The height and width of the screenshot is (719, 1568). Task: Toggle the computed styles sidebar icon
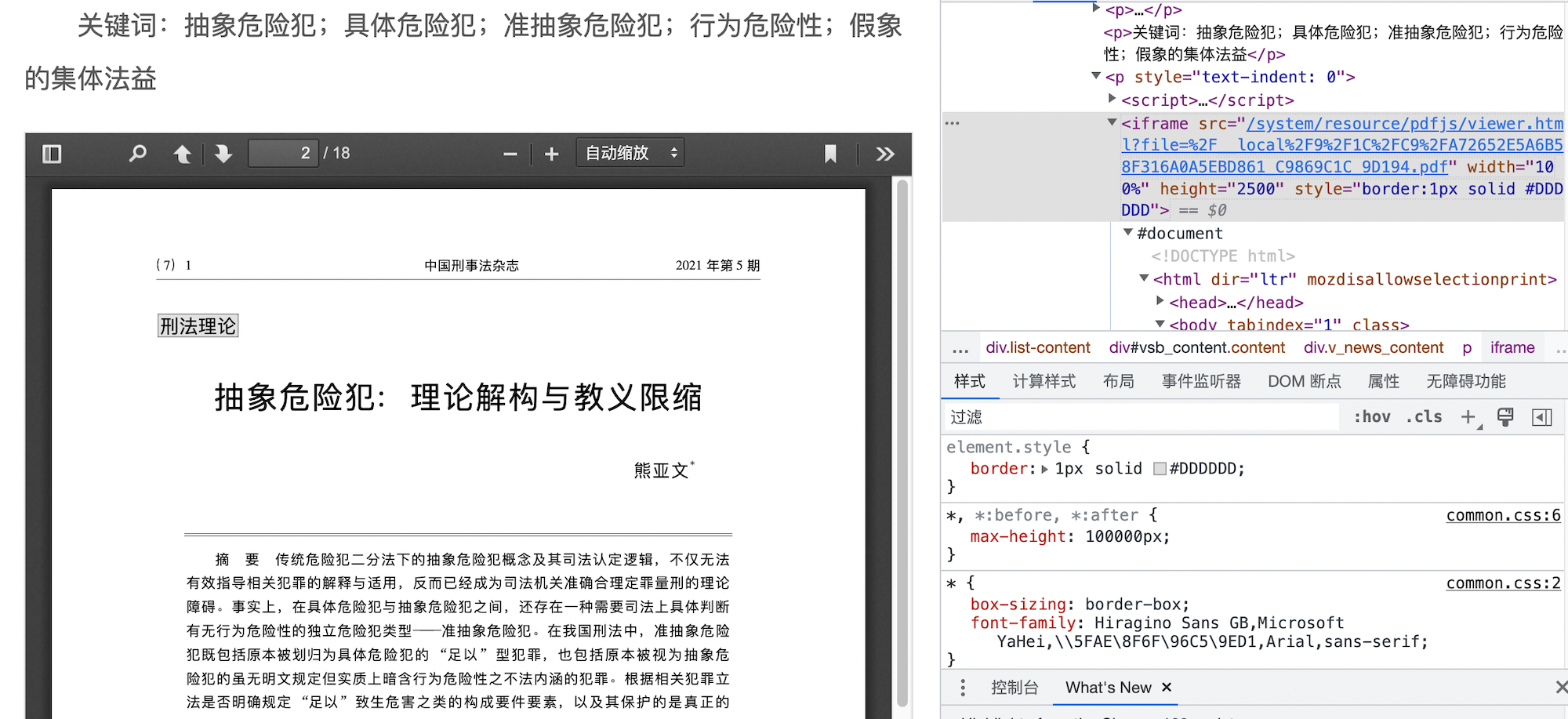pos(1542,417)
